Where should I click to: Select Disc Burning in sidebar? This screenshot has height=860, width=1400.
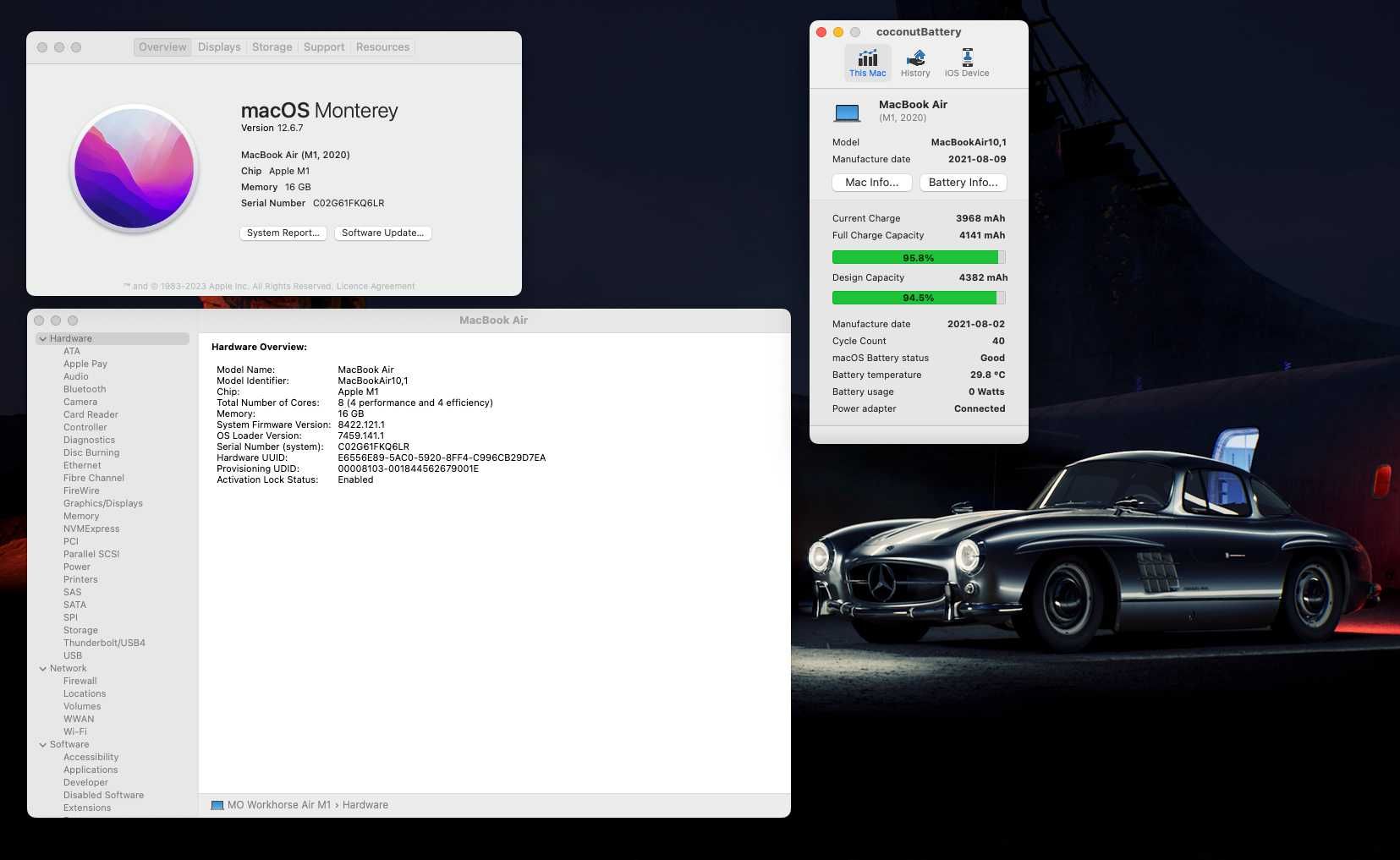tap(91, 452)
